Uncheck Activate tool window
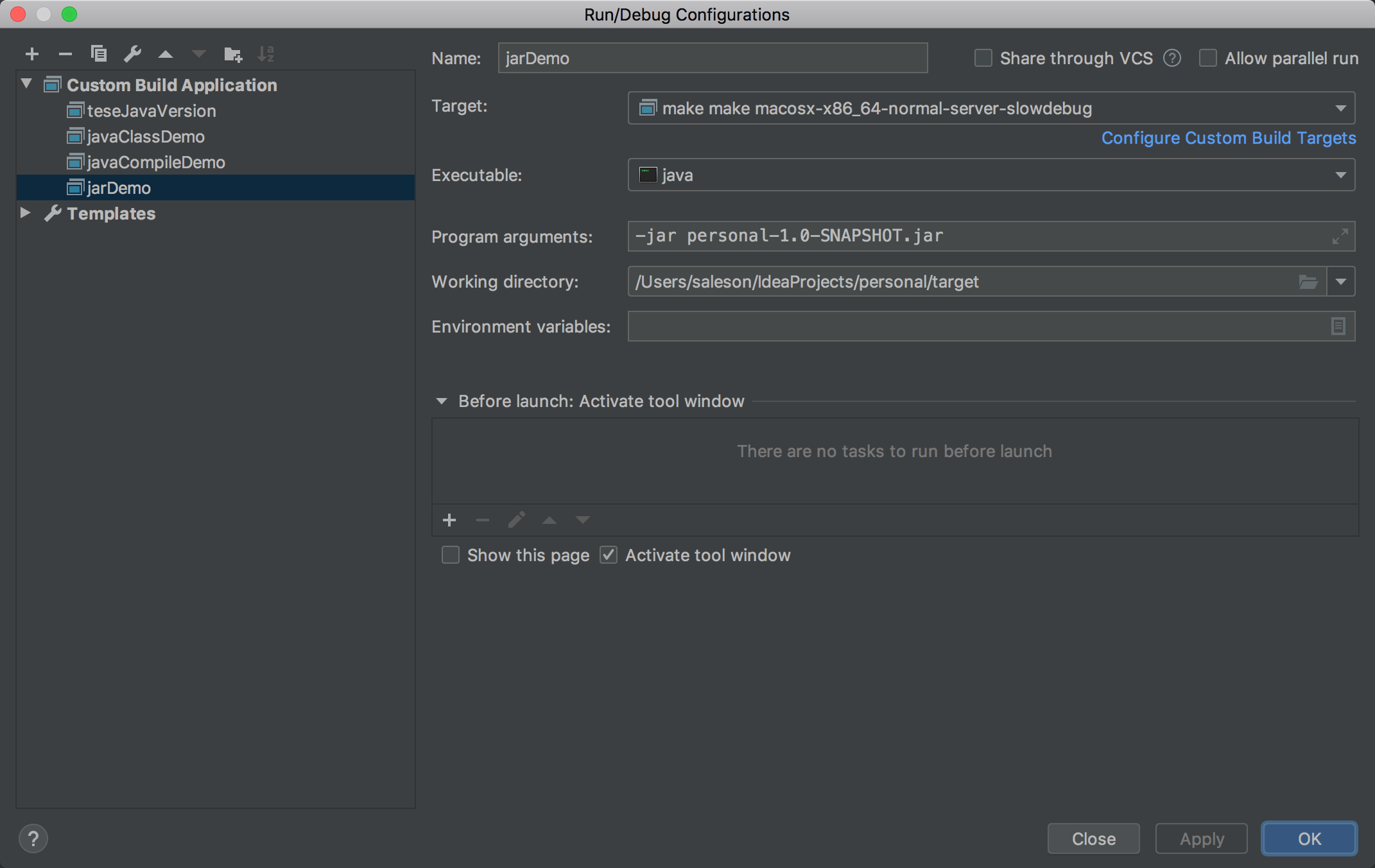Viewport: 1375px width, 868px height. point(608,555)
